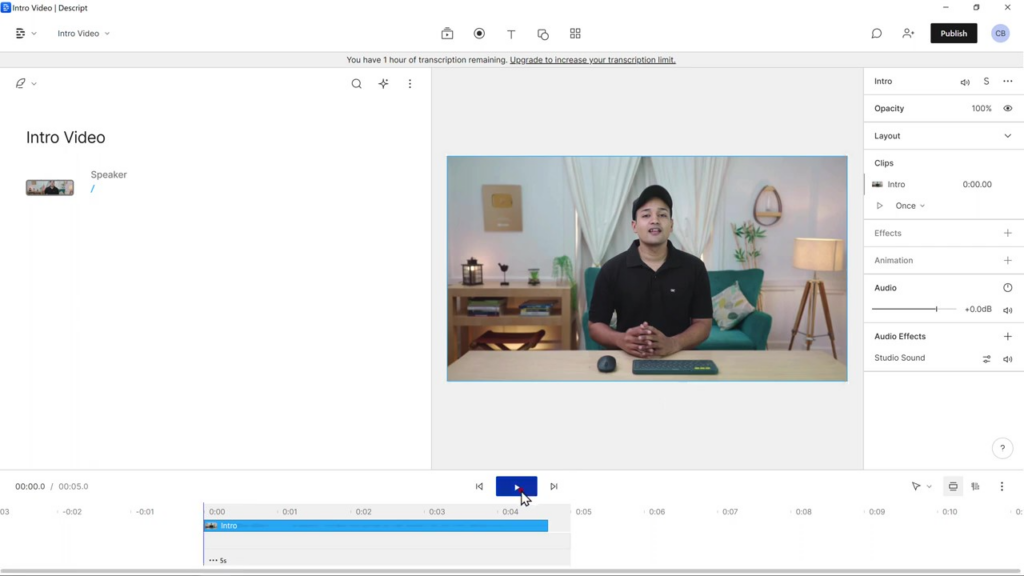1024x576 pixels.
Task: Click the Opacity 100% value
Action: pyautogui.click(x=981, y=108)
